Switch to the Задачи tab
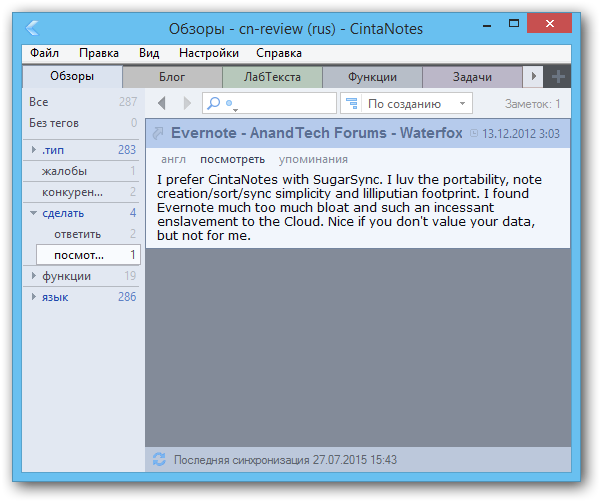This screenshot has height=502, width=601. point(472,77)
